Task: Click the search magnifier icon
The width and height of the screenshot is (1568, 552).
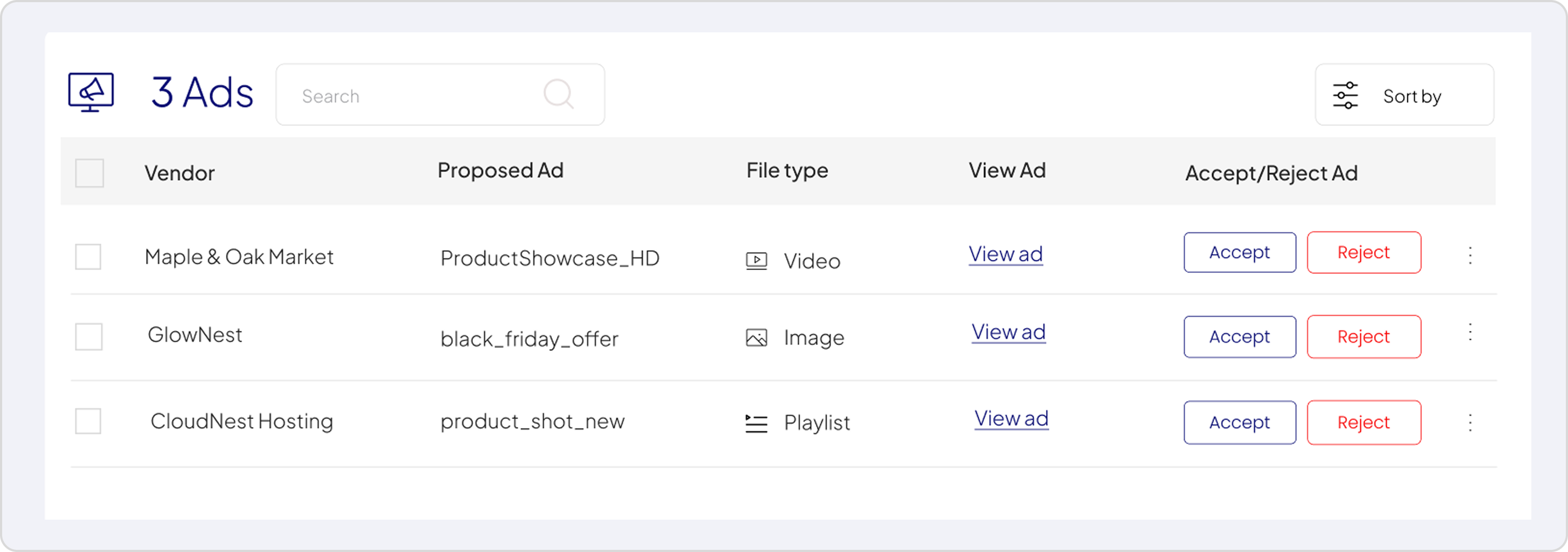Action: 558,94
